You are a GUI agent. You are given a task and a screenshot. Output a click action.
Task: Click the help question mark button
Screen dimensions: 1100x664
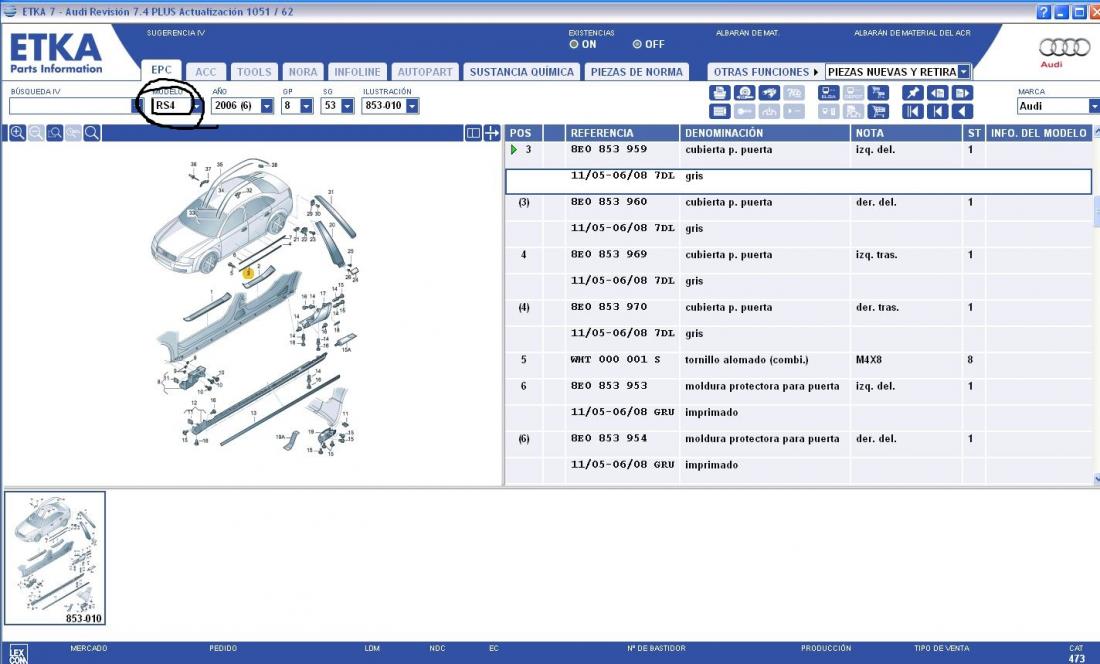(1044, 12)
